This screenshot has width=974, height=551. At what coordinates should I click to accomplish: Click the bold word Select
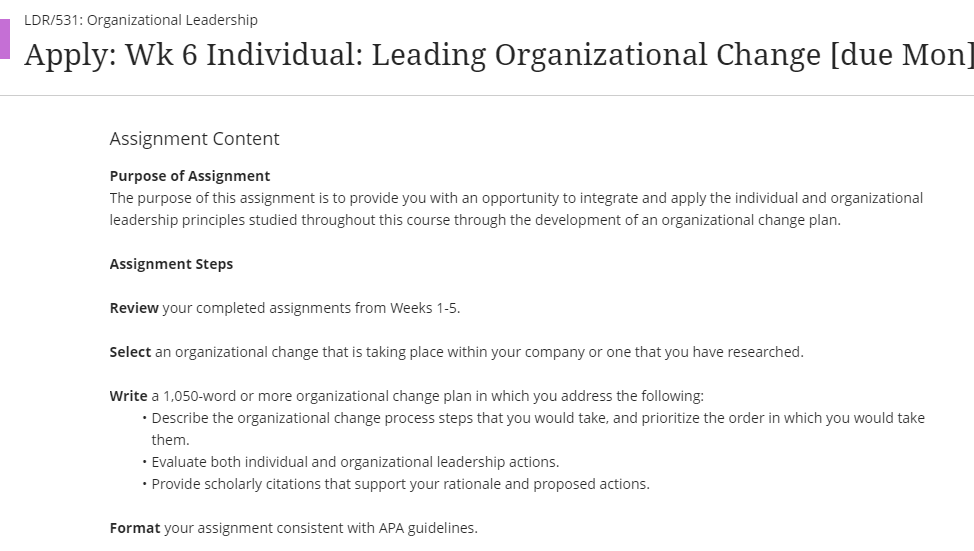click(130, 352)
